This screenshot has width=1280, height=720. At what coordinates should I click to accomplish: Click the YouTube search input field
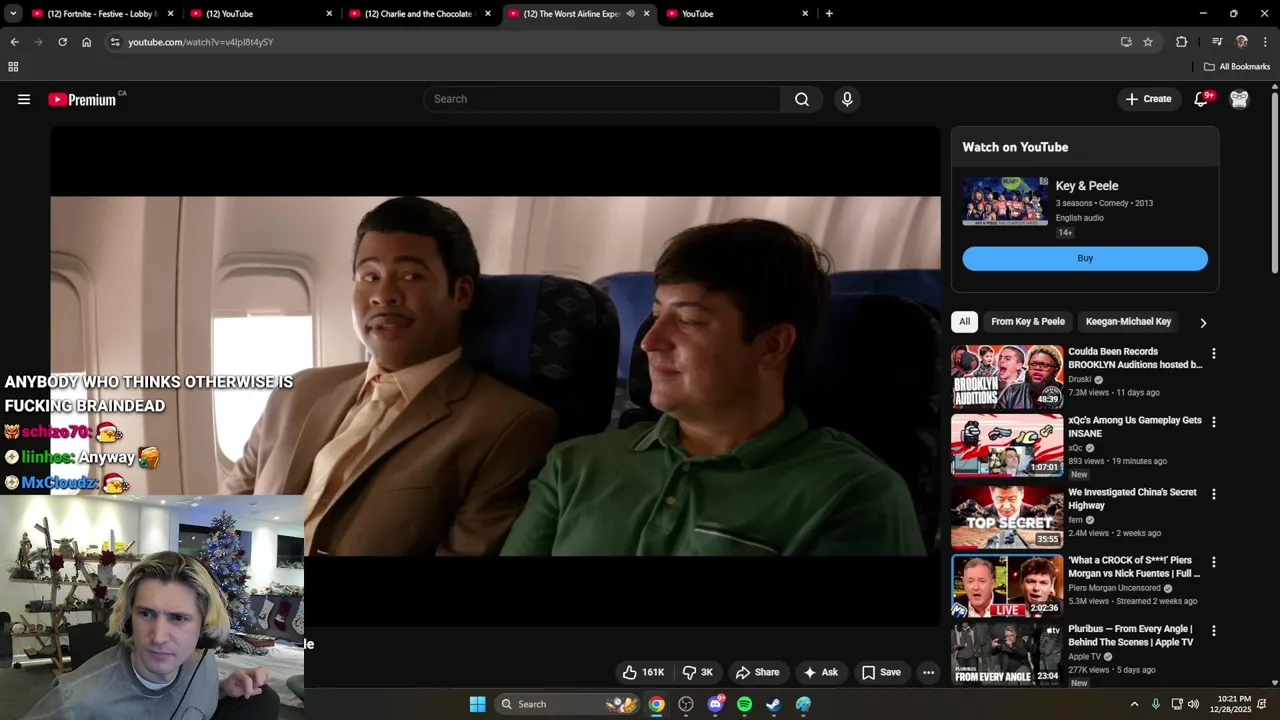[x=602, y=99]
